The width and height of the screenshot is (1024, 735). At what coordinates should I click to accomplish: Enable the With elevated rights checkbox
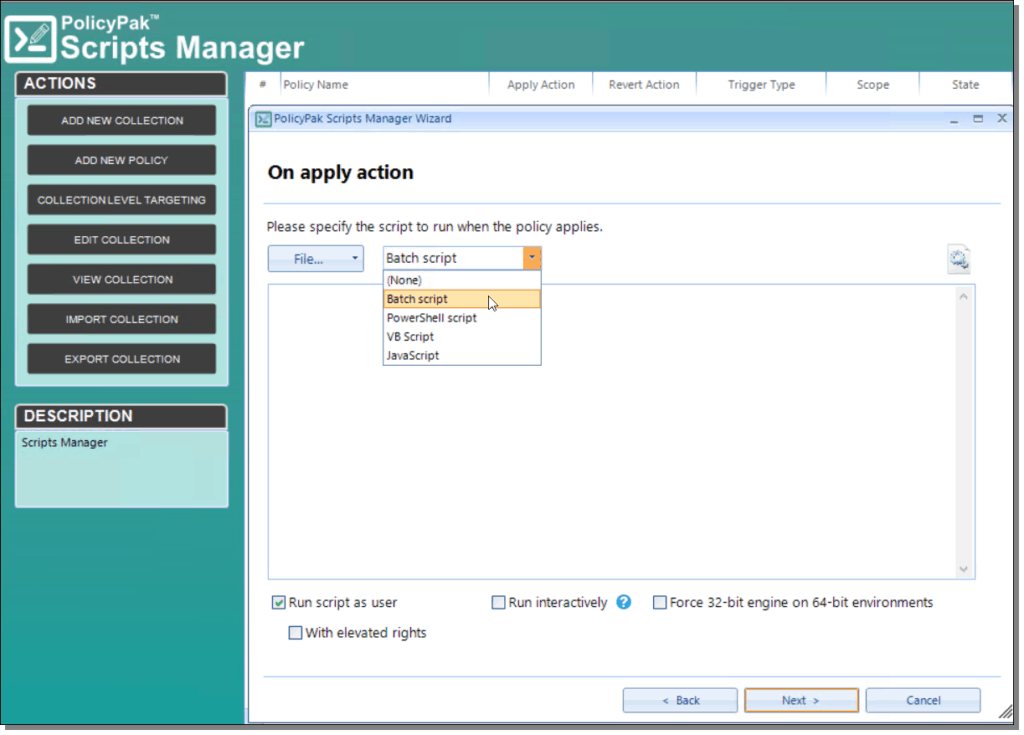click(x=295, y=632)
